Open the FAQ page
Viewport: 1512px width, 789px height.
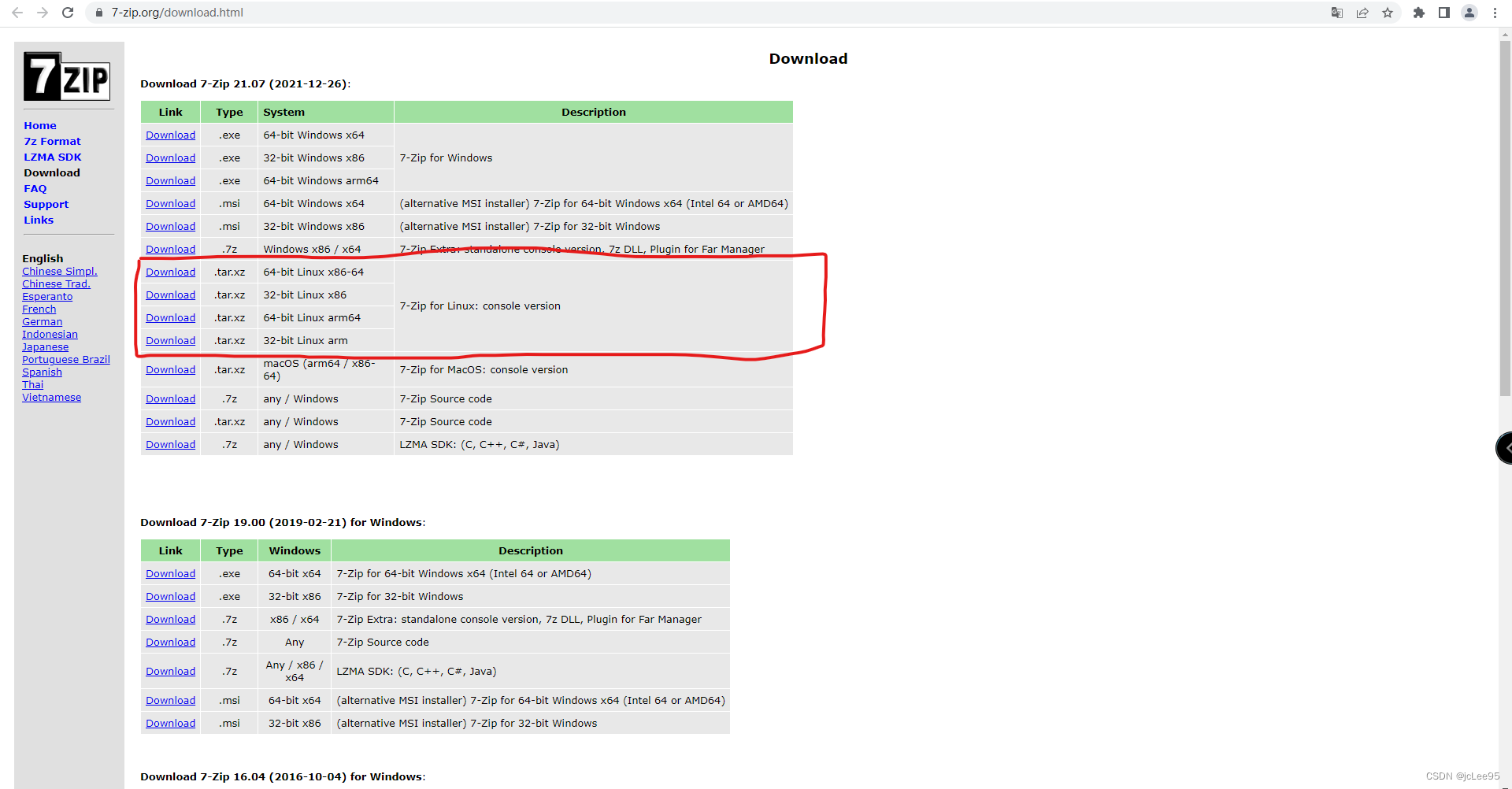pyautogui.click(x=35, y=188)
